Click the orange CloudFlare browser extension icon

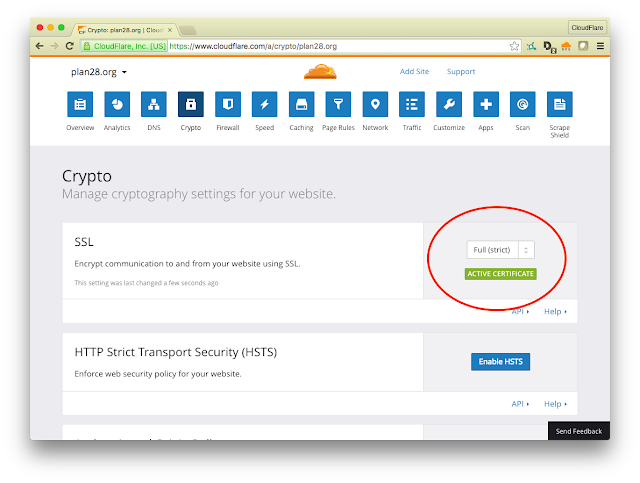click(x=566, y=46)
